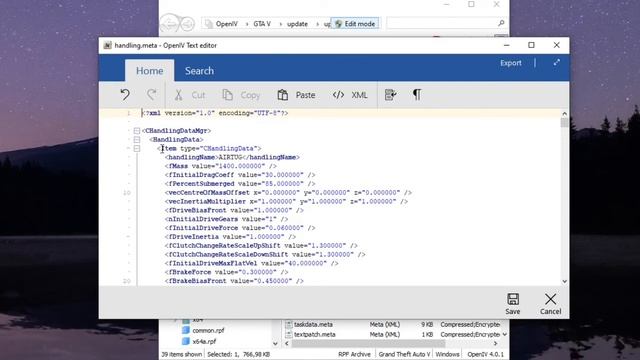This screenshot has width=640, height=360.
Task: Click the forward navigation arrow in OpenIV
Action: tap(187, 24)
